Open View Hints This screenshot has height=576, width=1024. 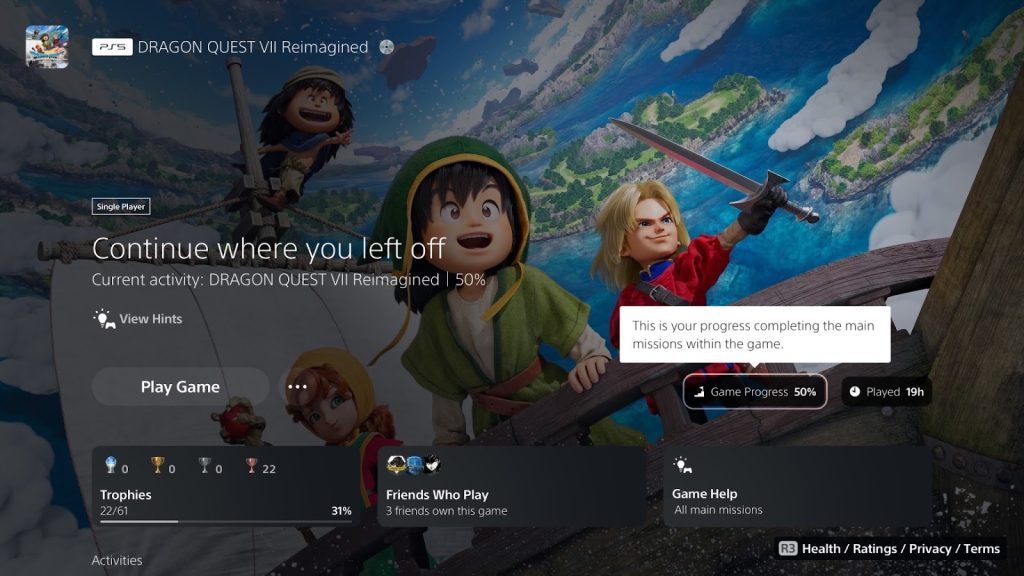coord(138,319)
